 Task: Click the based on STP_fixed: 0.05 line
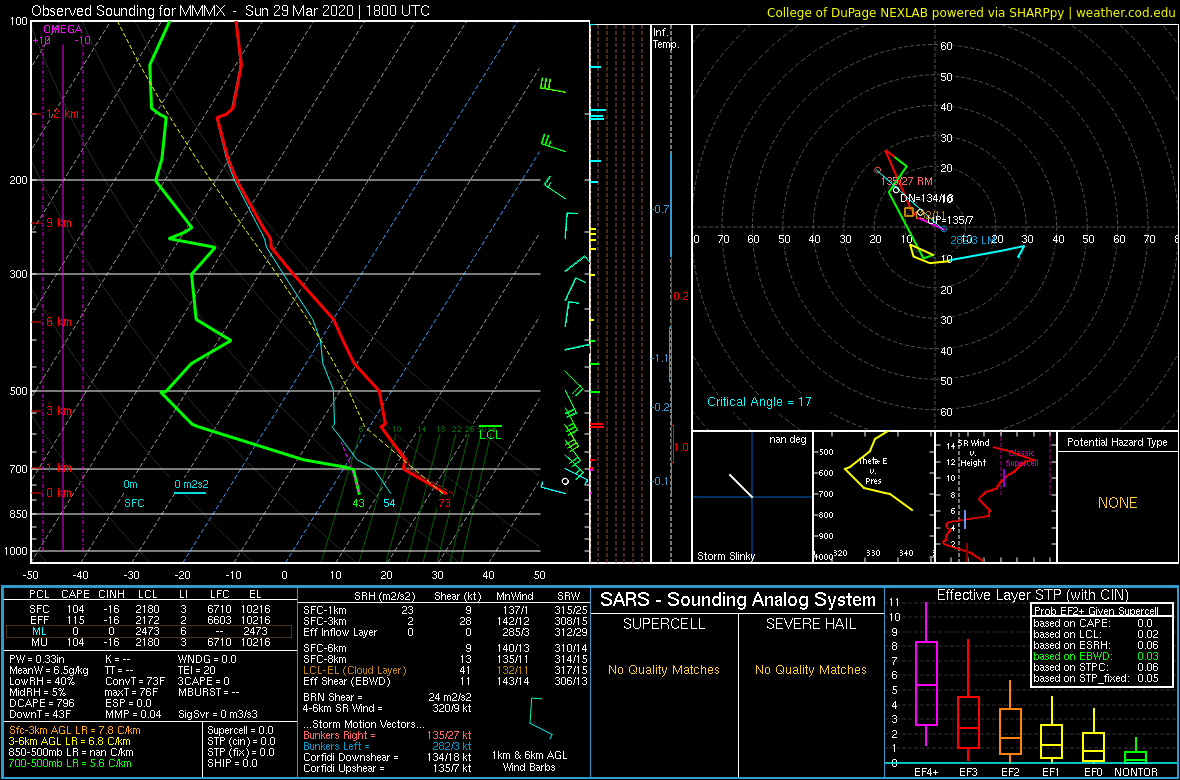pyautogui.click(x=1097, y=678)
